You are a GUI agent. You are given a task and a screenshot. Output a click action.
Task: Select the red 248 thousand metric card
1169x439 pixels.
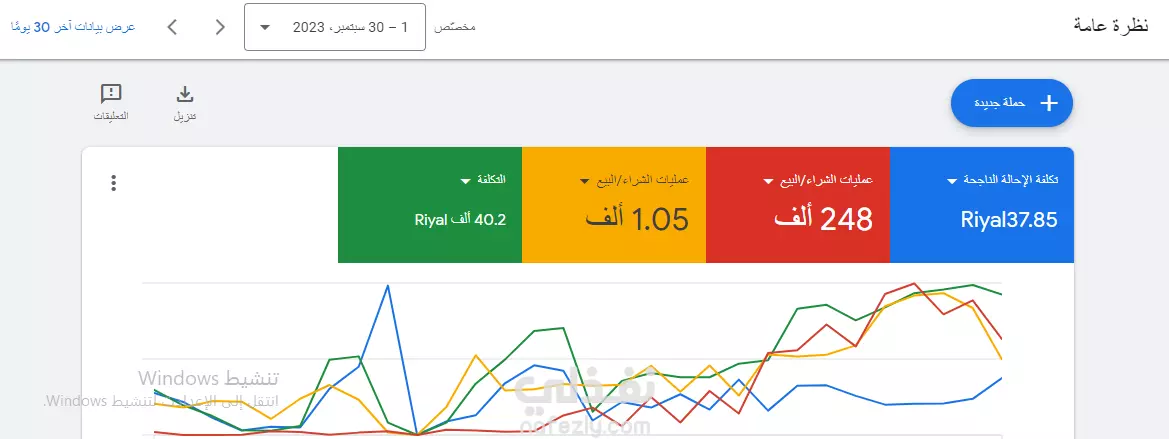pos(798,205)
